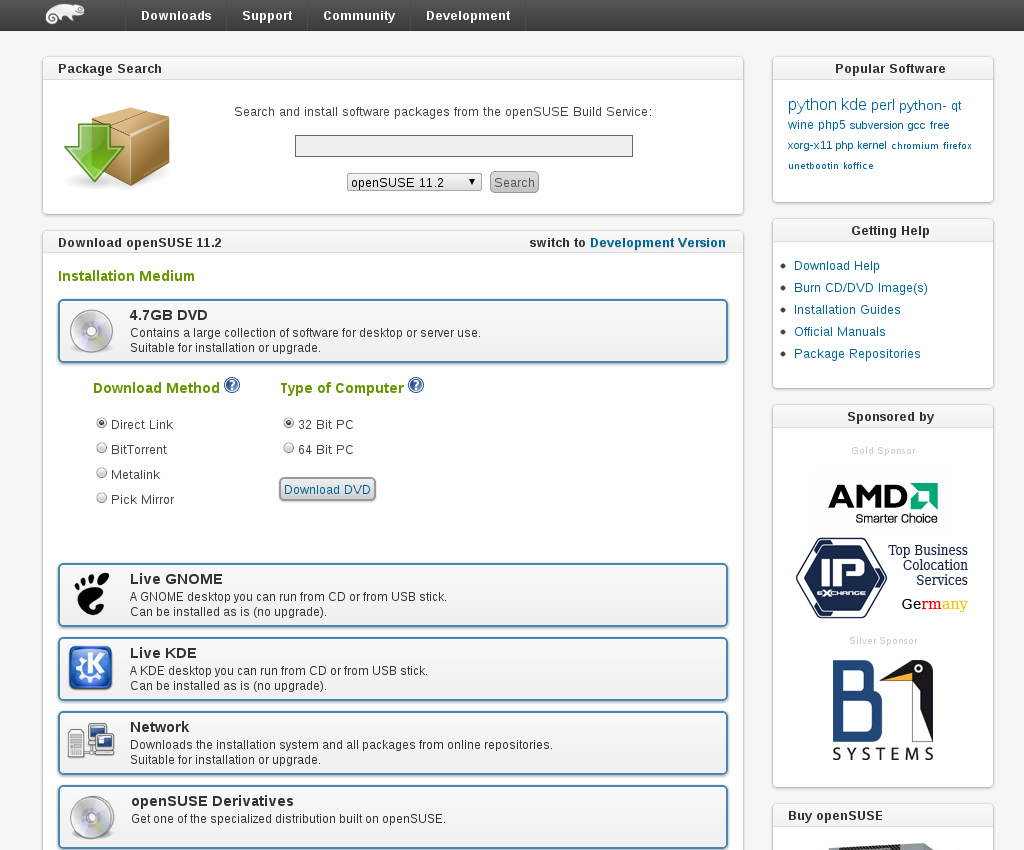Click the package search text field
The height and width of the screenshot is (850, 1024).
[463, 146]
